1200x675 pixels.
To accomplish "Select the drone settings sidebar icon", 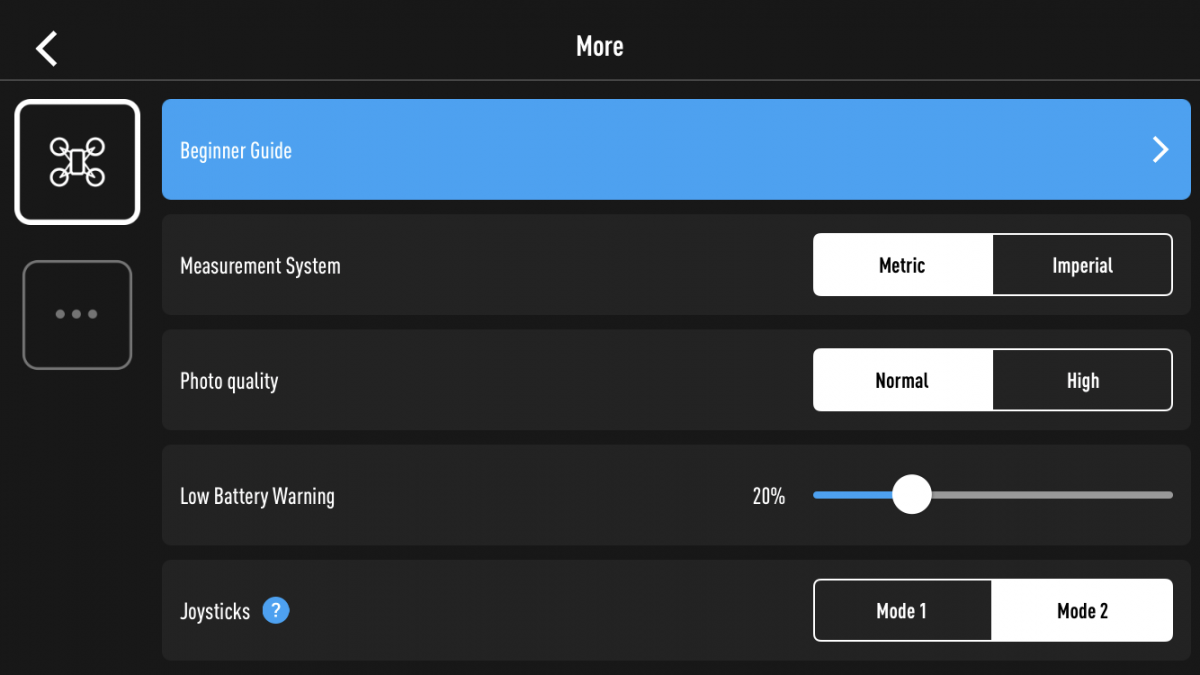I will click(x=77, y=162).
